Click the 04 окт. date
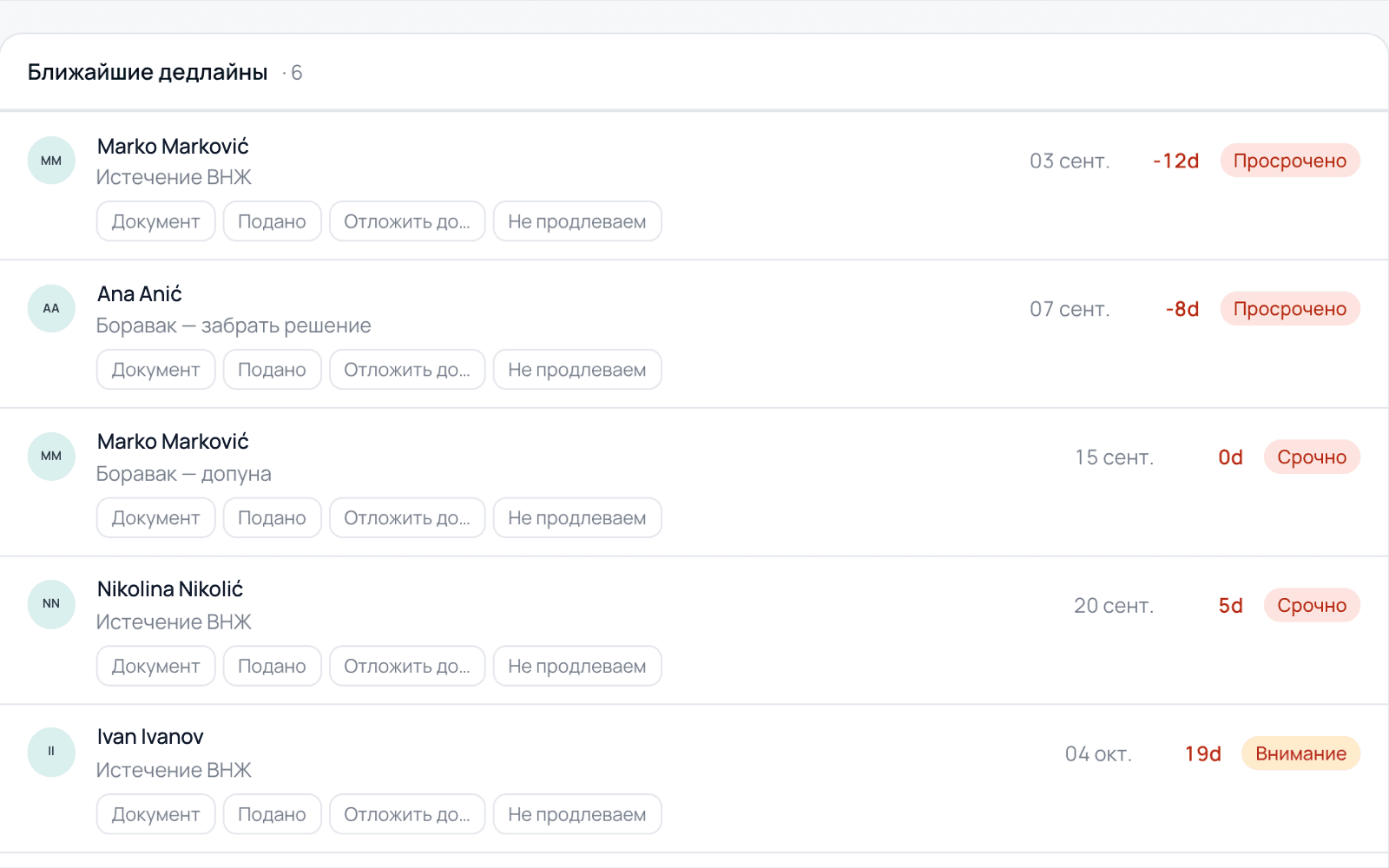Viewport: 1389px width, 868px height. (1098, 754)
